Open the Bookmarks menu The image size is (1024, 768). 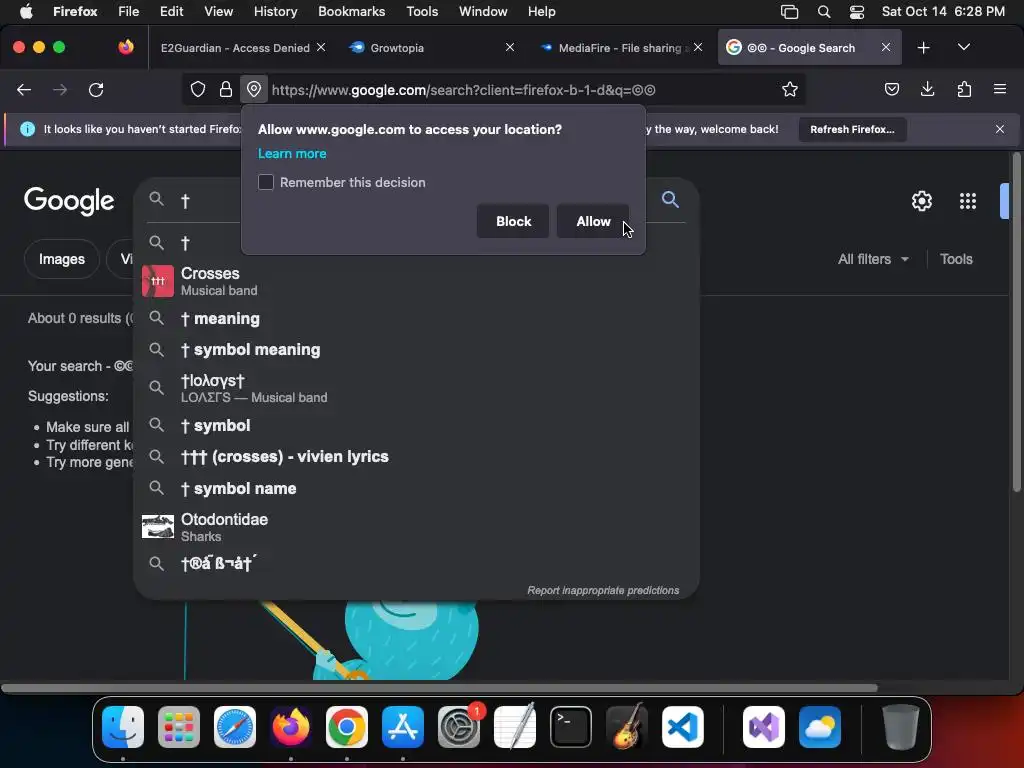click(x=351, y=12)
